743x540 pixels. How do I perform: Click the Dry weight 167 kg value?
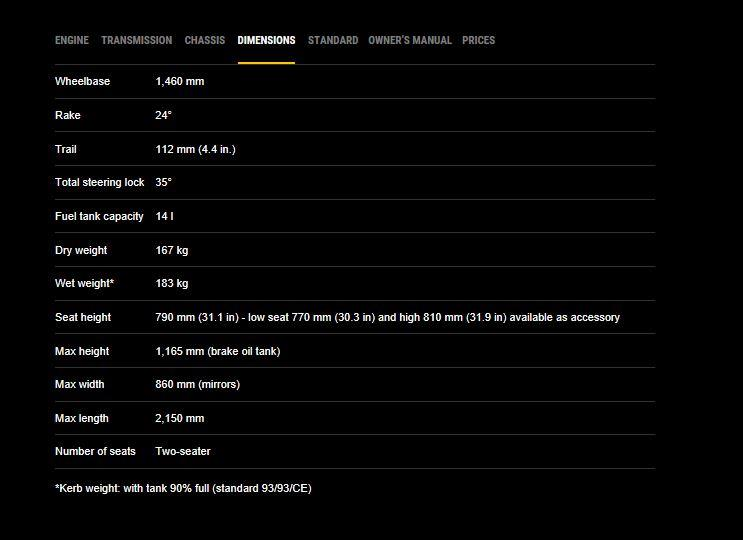[x=172, y=250]
